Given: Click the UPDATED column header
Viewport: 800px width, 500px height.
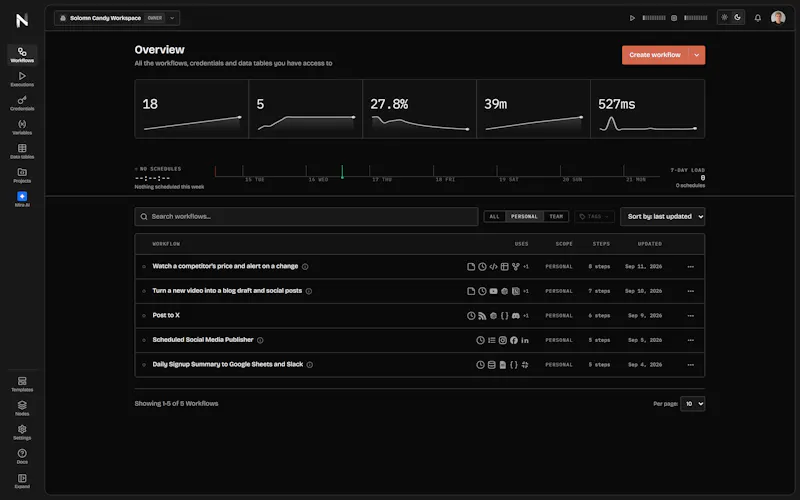Looking at the screenshot, I should [649, 244].
